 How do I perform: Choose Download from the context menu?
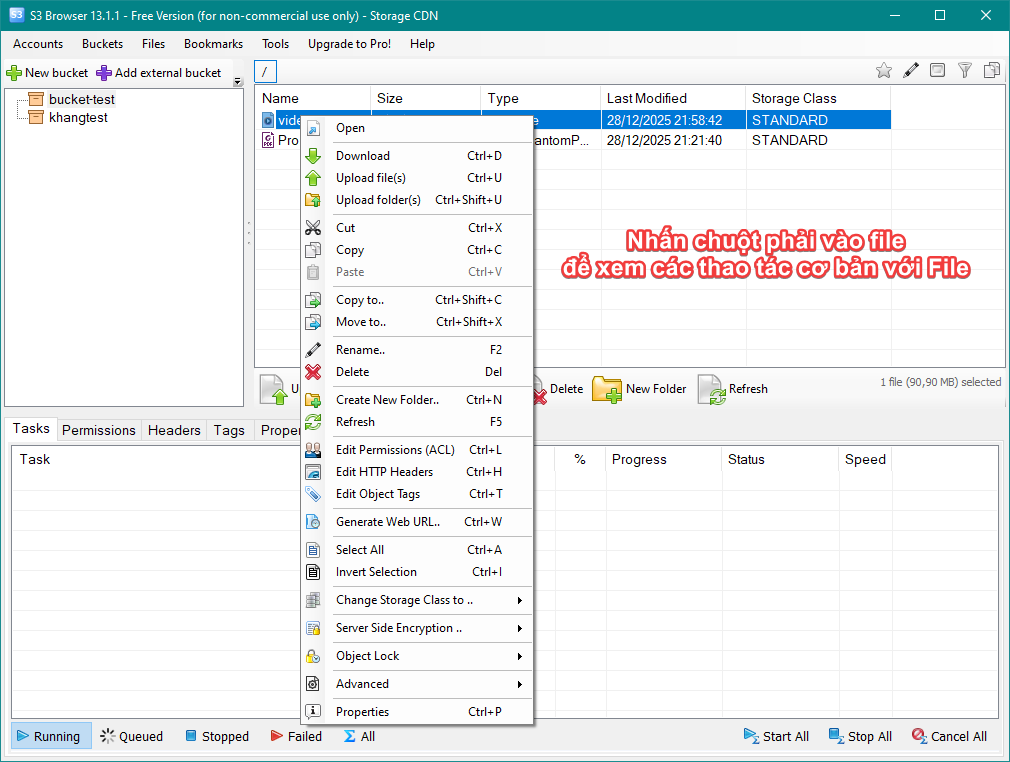point(363,156)
